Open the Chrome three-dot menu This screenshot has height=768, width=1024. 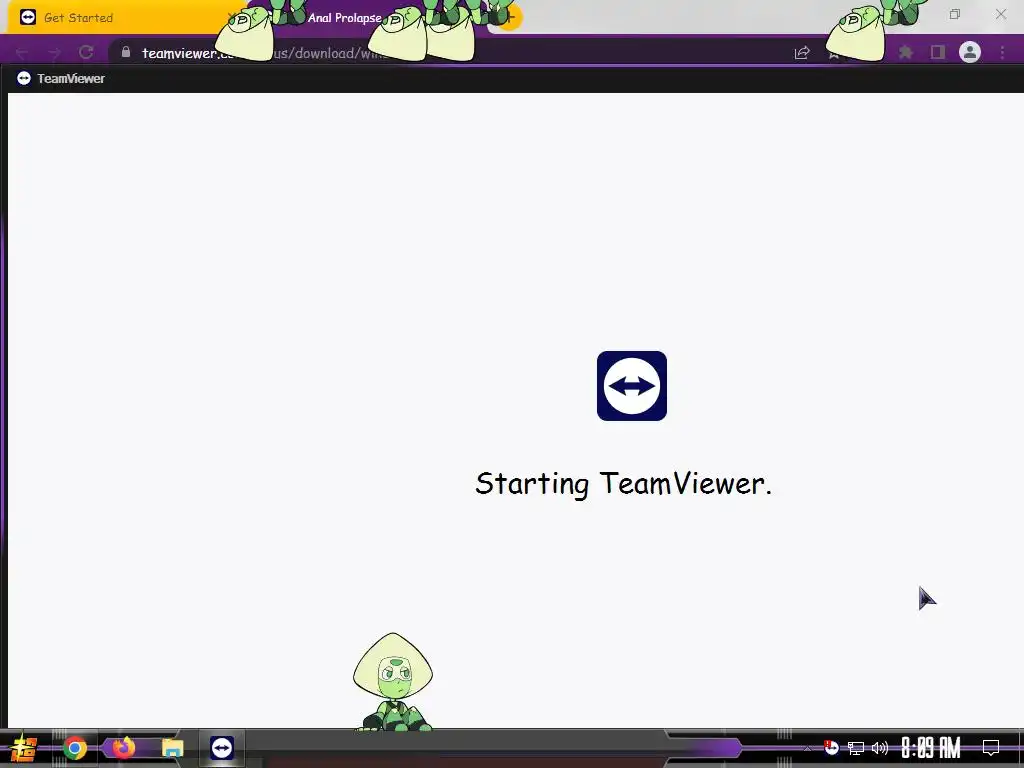(x=1002, y=52)
